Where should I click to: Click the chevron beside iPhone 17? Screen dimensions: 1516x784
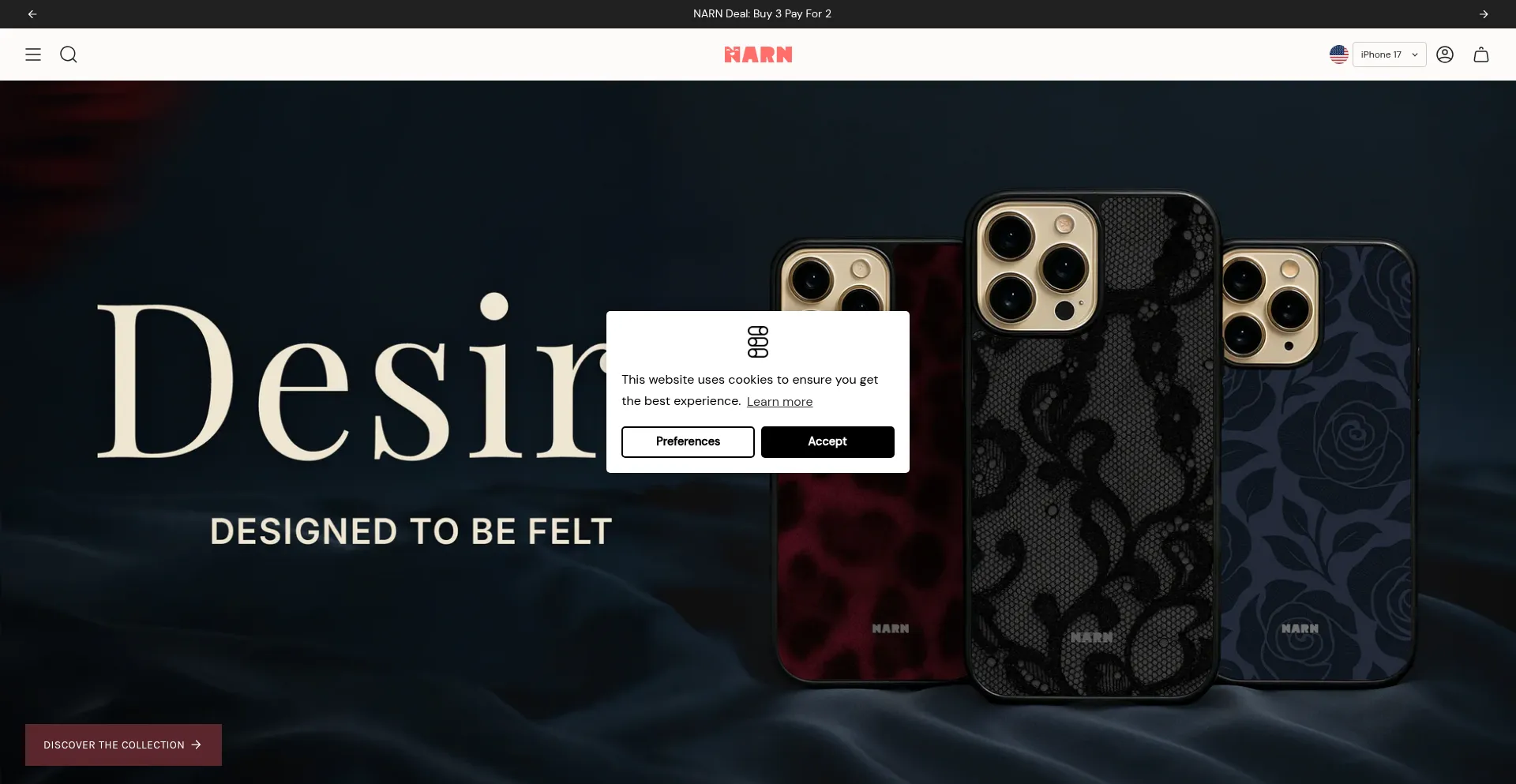1415,54
